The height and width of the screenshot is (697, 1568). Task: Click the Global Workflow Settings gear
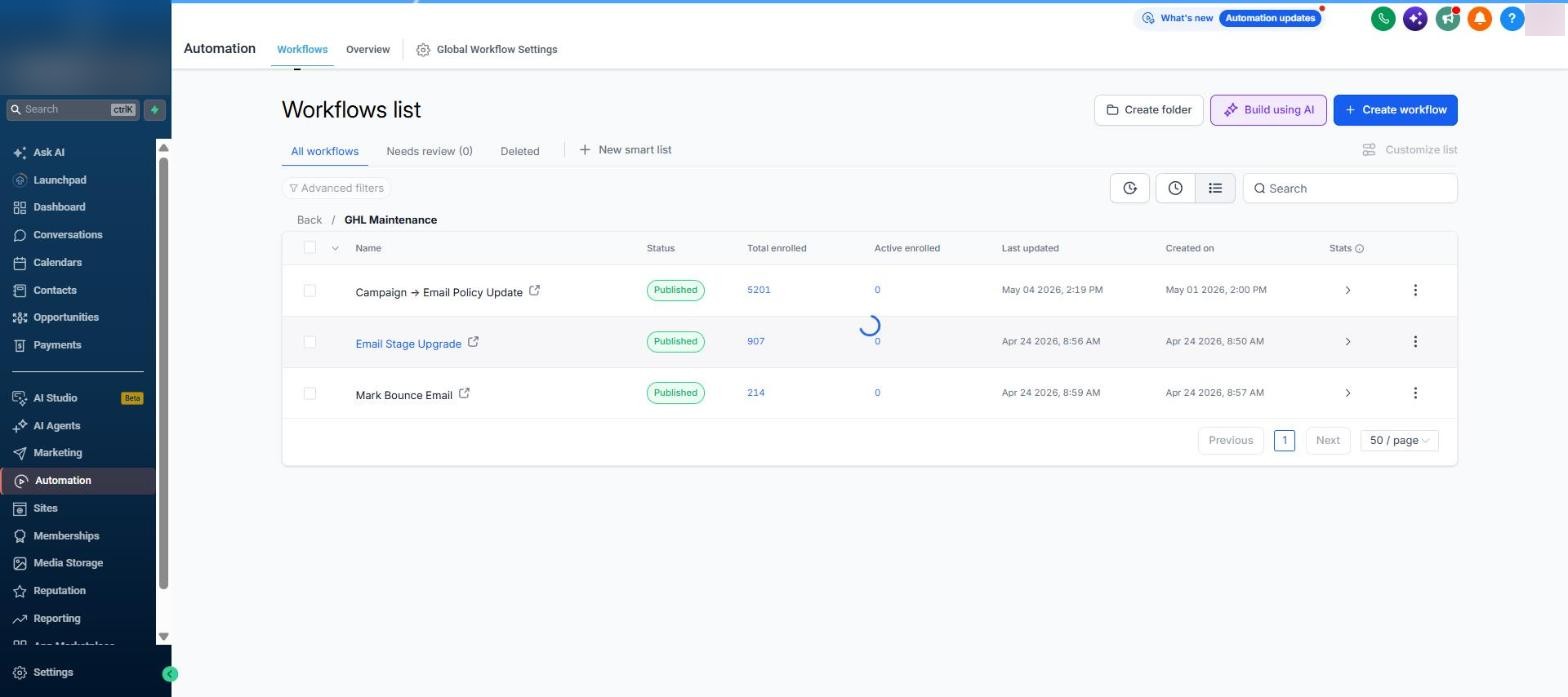pyautogui.click(x=423, y=50)
